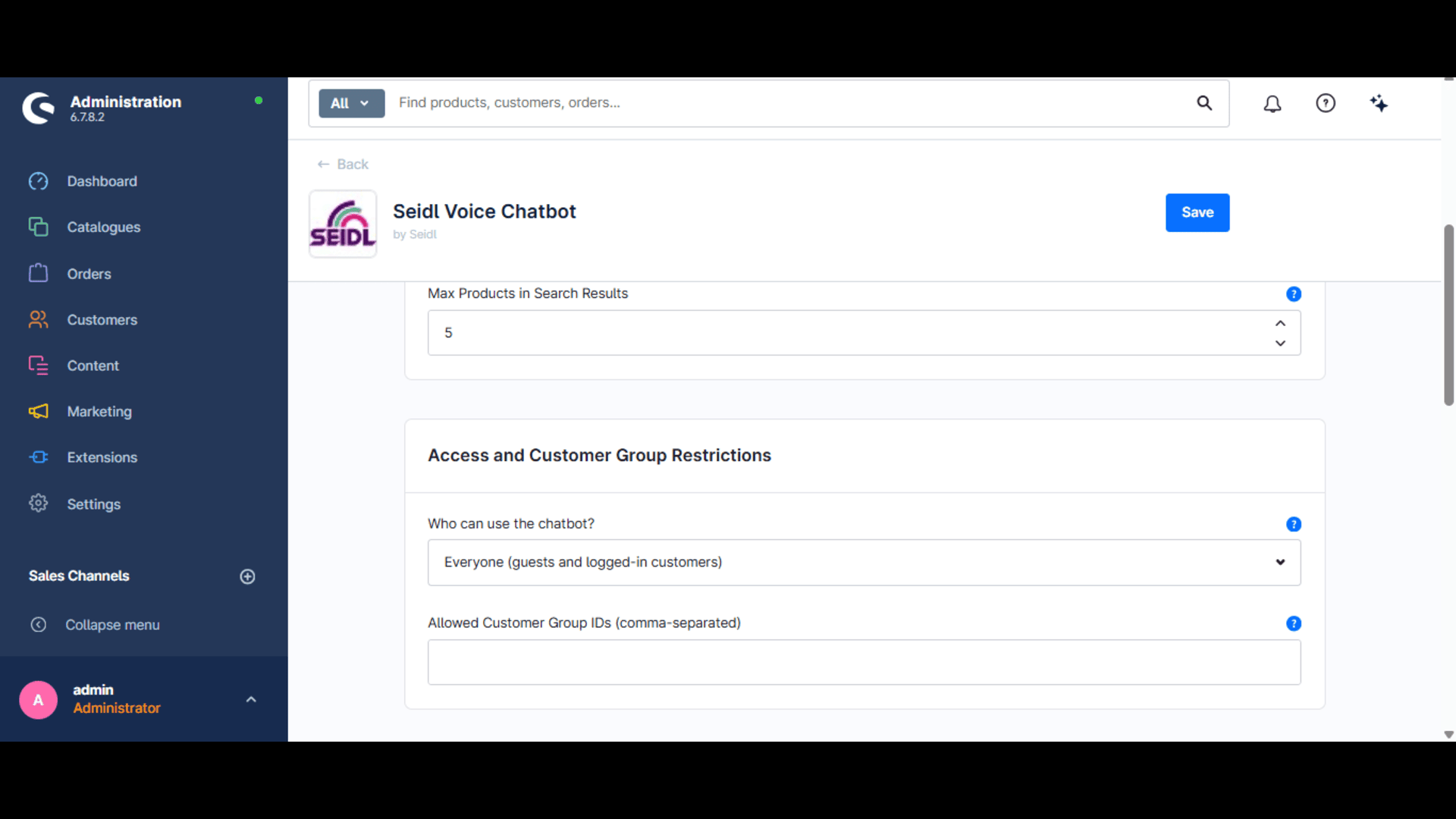Go to Dashboard menu item
Image resolution: width=1456 pixels, height=819 pixels.
(102, 181)
